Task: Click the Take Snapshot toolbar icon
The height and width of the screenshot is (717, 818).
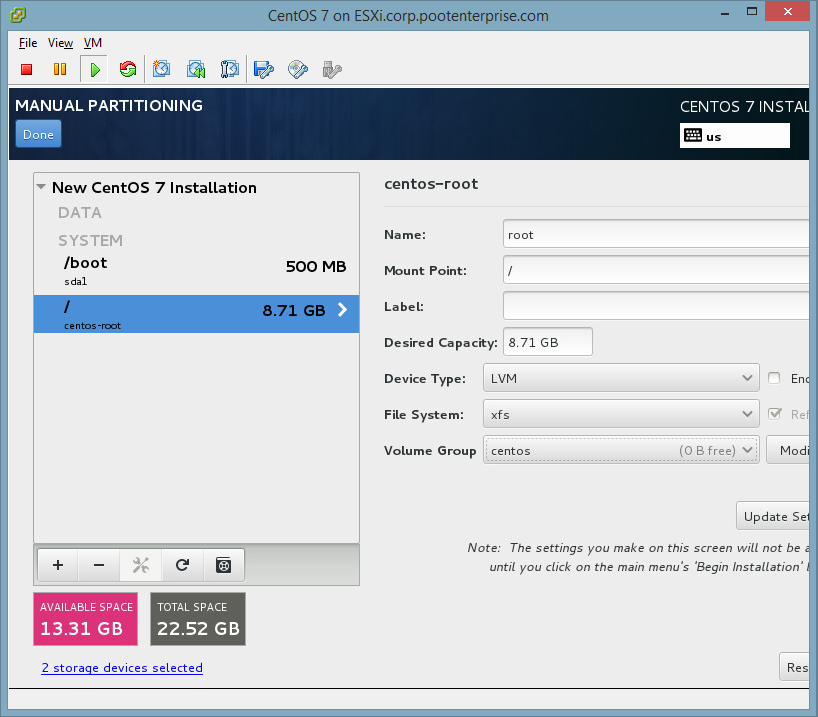Action: pos(162,69)
